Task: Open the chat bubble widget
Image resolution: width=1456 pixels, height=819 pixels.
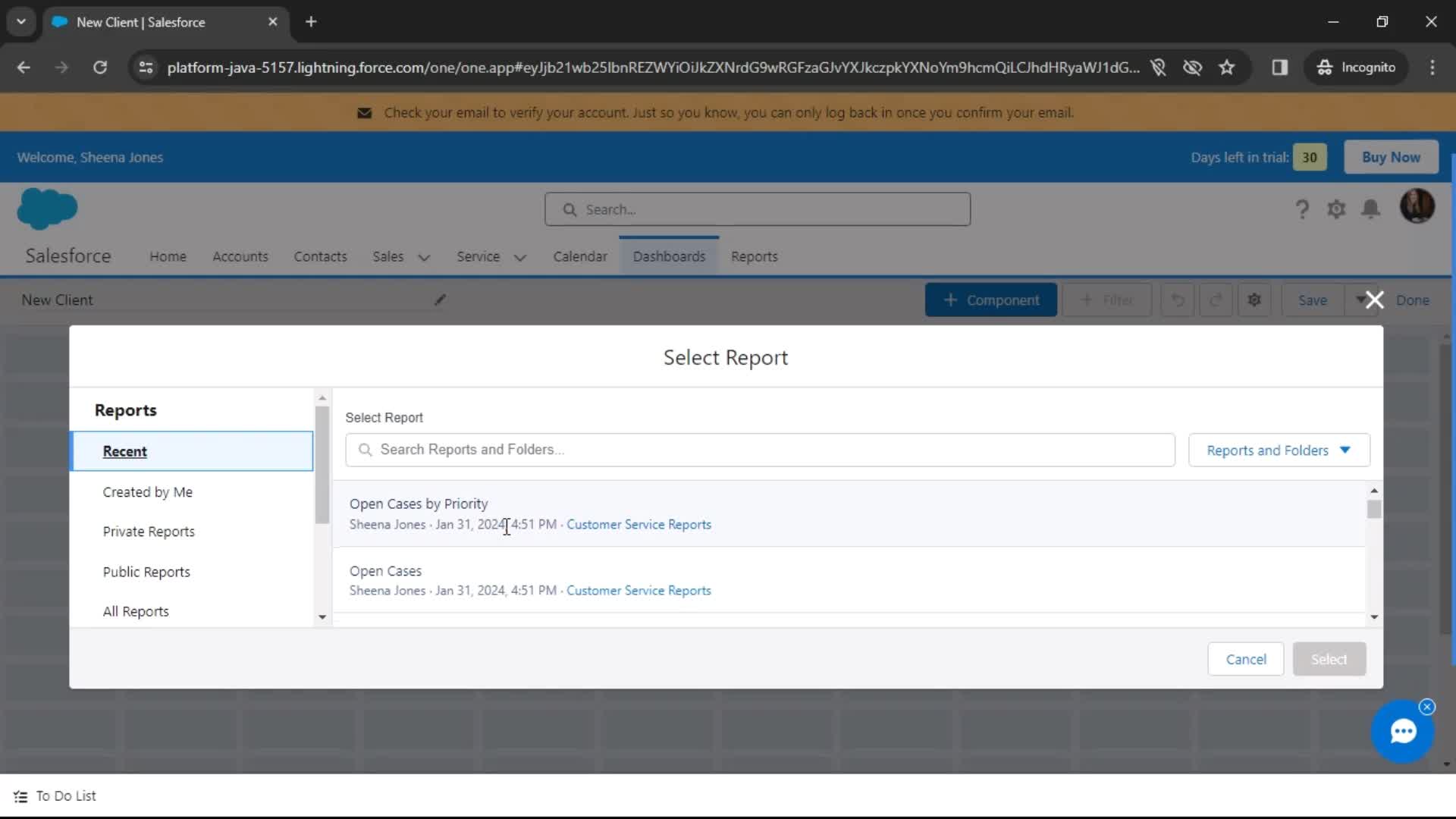Action: coord(1403,731)
